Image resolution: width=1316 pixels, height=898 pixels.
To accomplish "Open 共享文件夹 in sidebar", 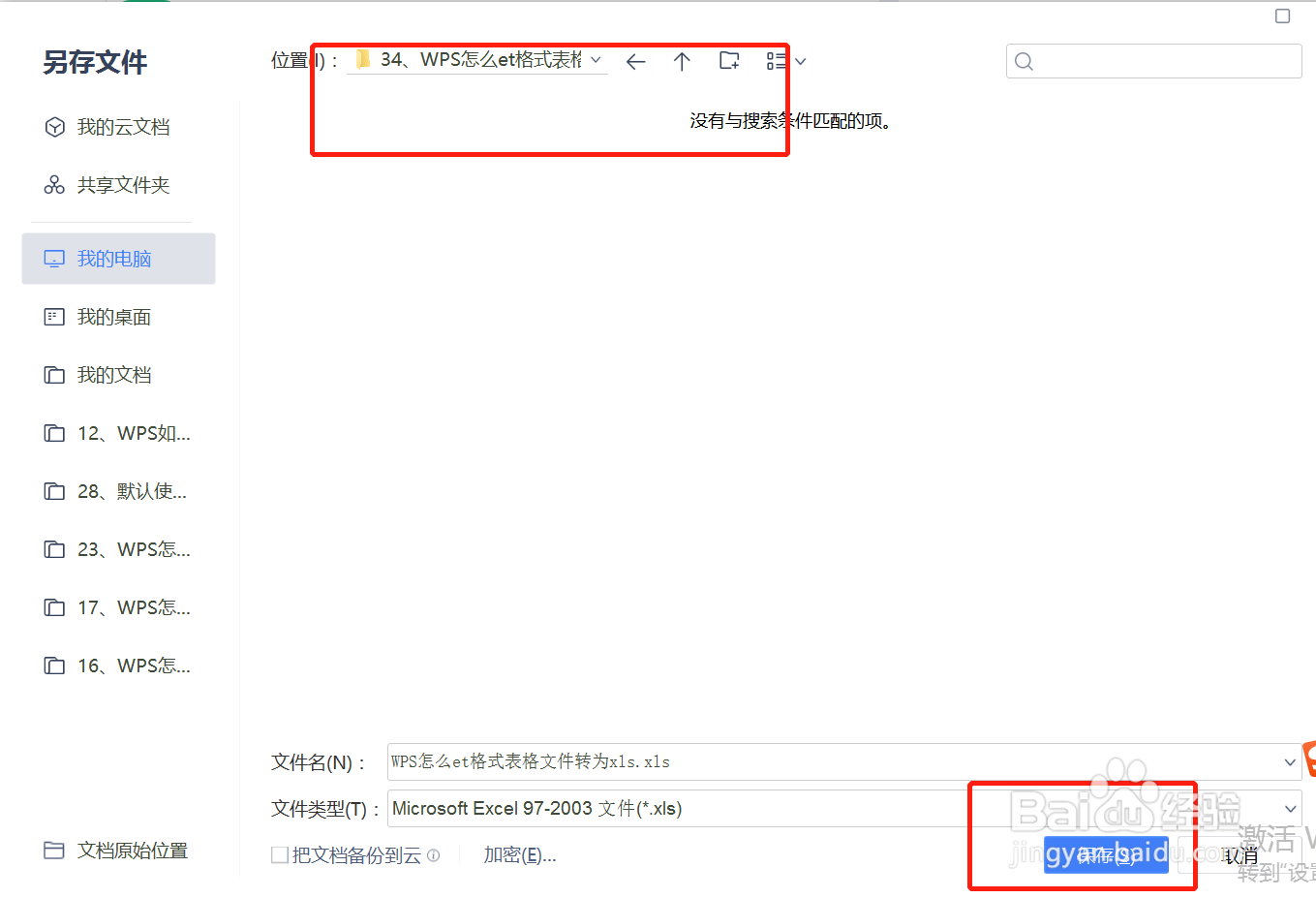I will (x=118, y=185).
